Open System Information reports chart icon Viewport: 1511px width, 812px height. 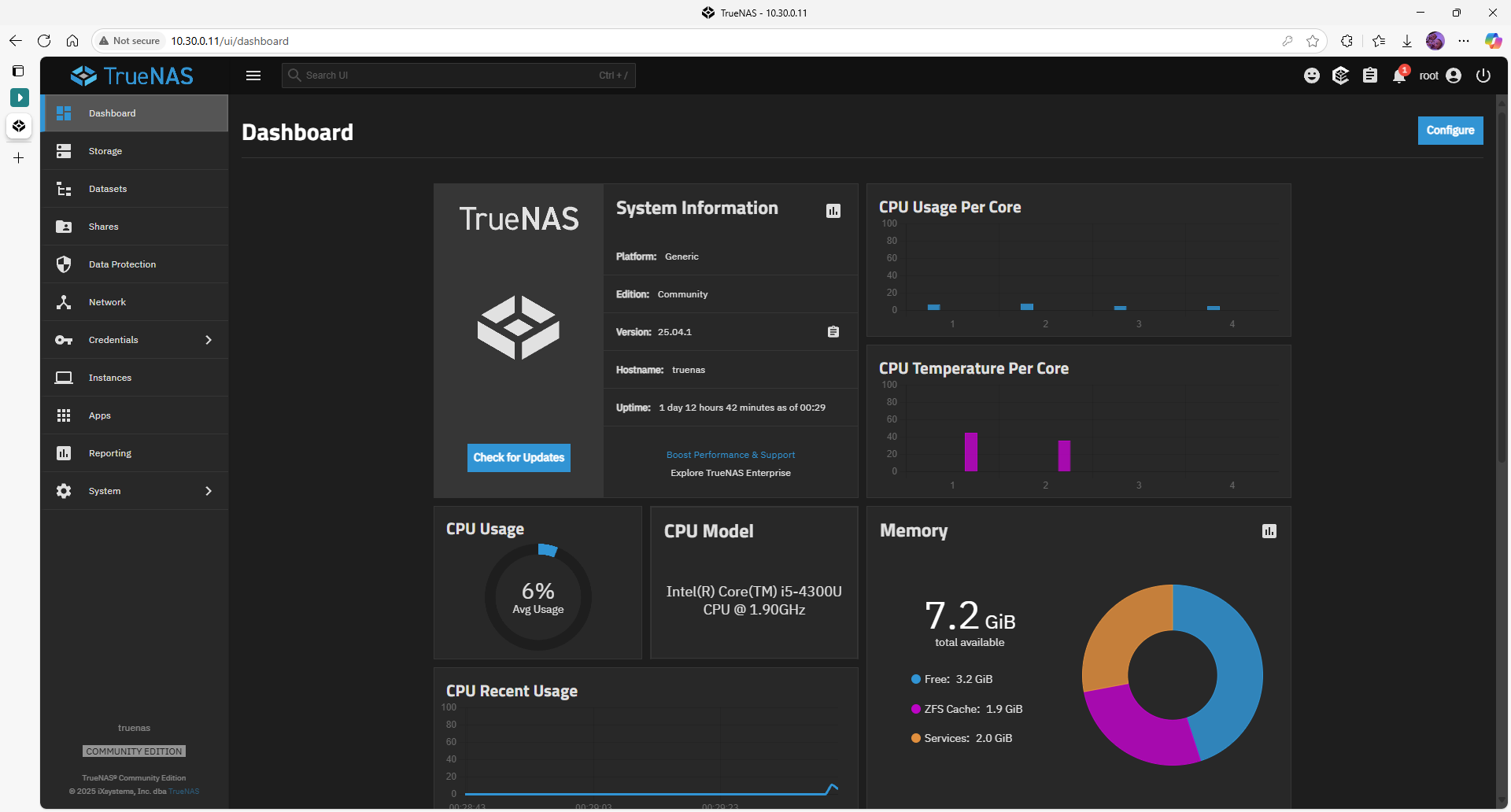(833, 211)
